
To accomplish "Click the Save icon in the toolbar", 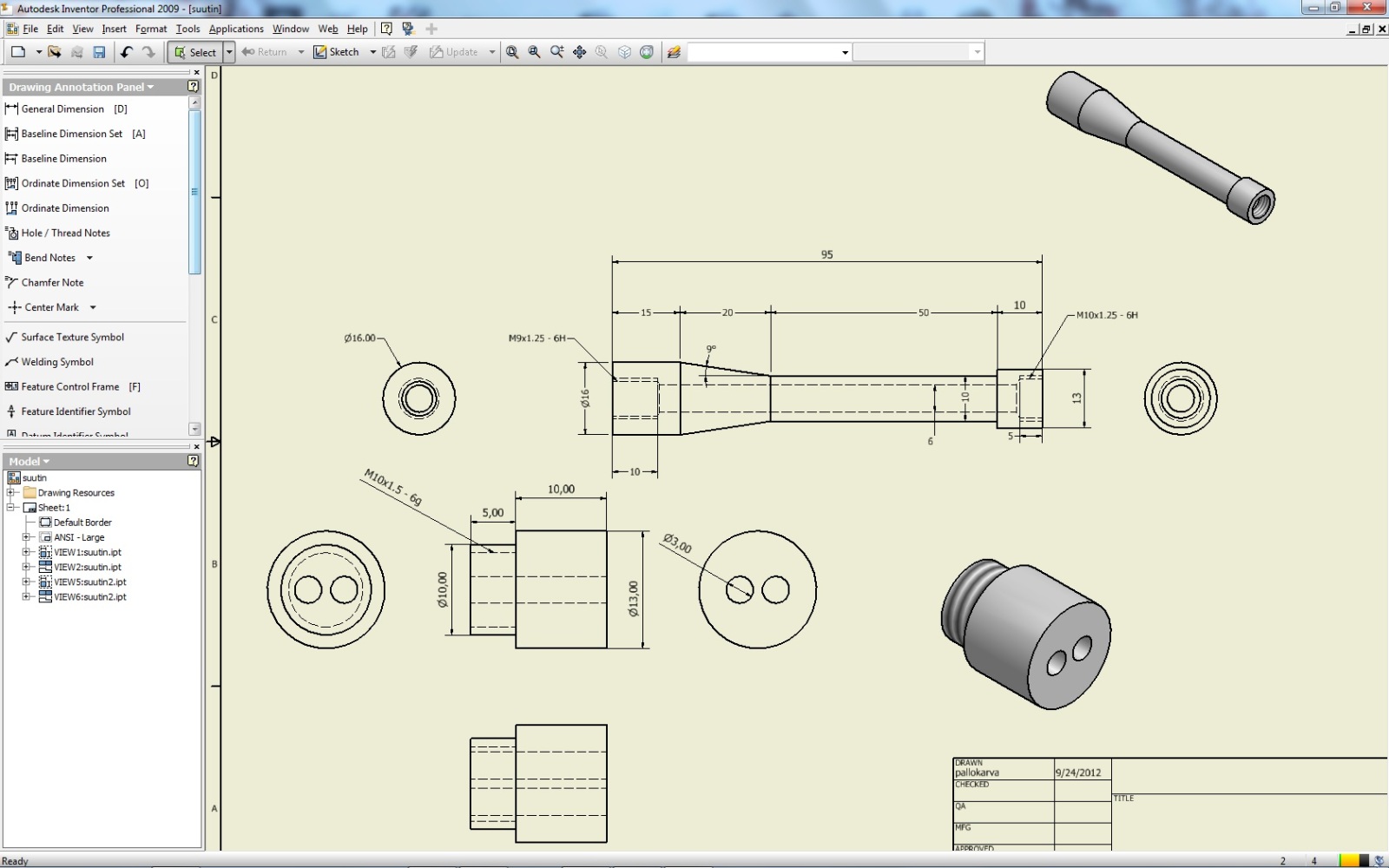I will 99,52.
